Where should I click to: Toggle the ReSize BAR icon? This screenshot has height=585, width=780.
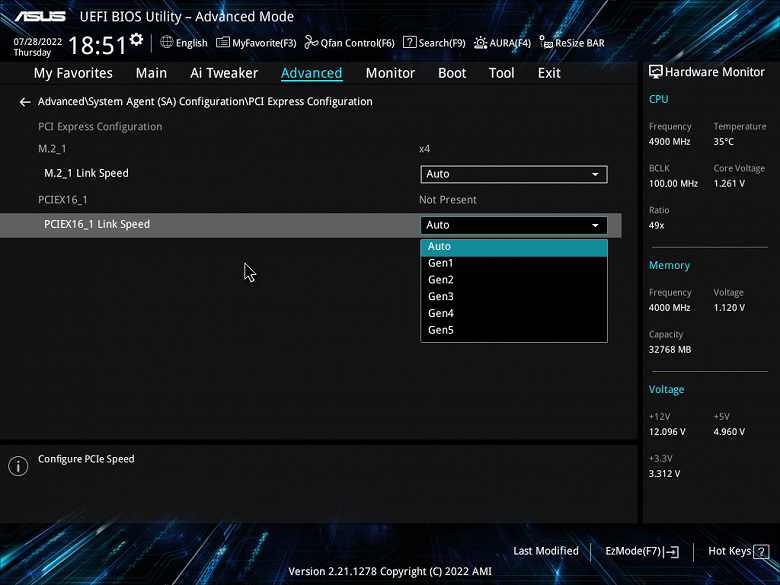tap(546, 42)
